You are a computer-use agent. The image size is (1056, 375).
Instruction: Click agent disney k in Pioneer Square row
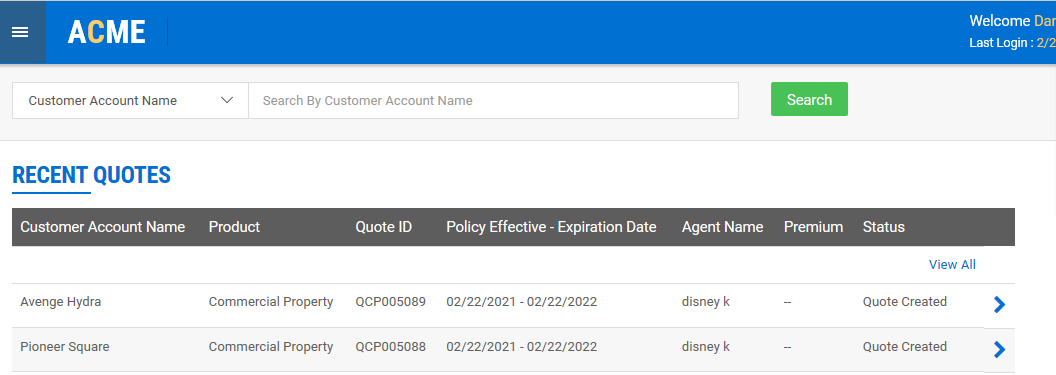pos(706,347)
